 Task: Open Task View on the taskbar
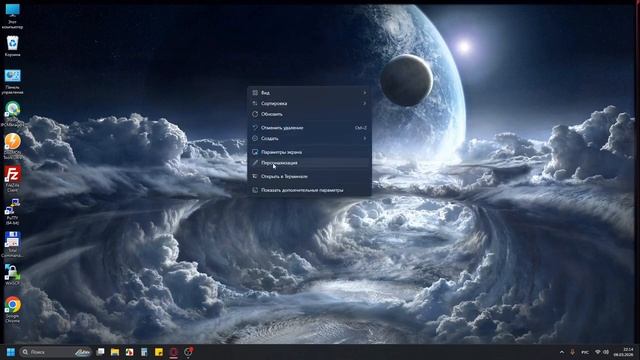click(x=100, y=352)
